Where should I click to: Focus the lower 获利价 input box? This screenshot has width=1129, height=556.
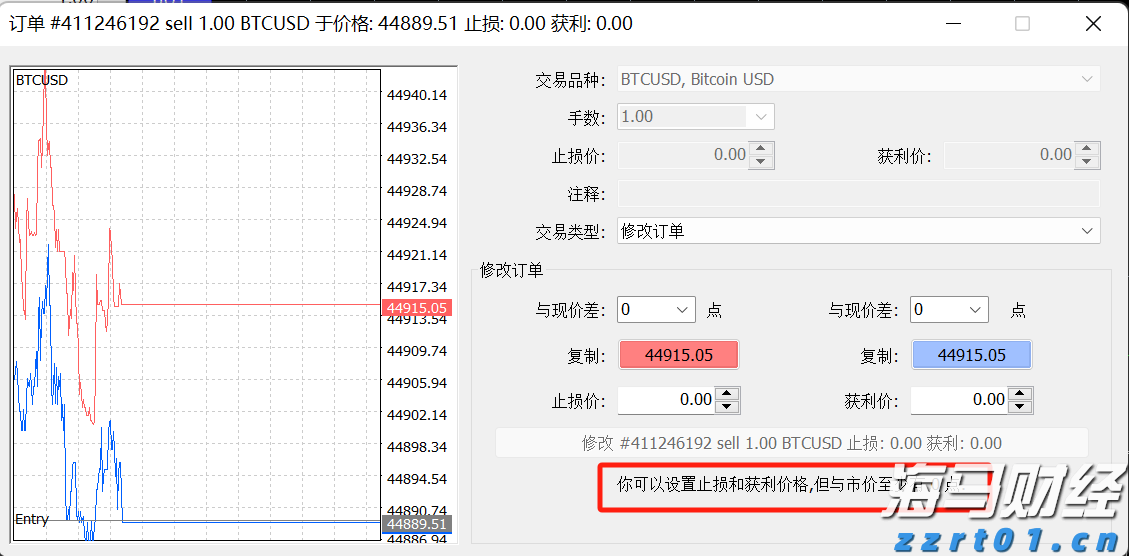coord(958,400)
